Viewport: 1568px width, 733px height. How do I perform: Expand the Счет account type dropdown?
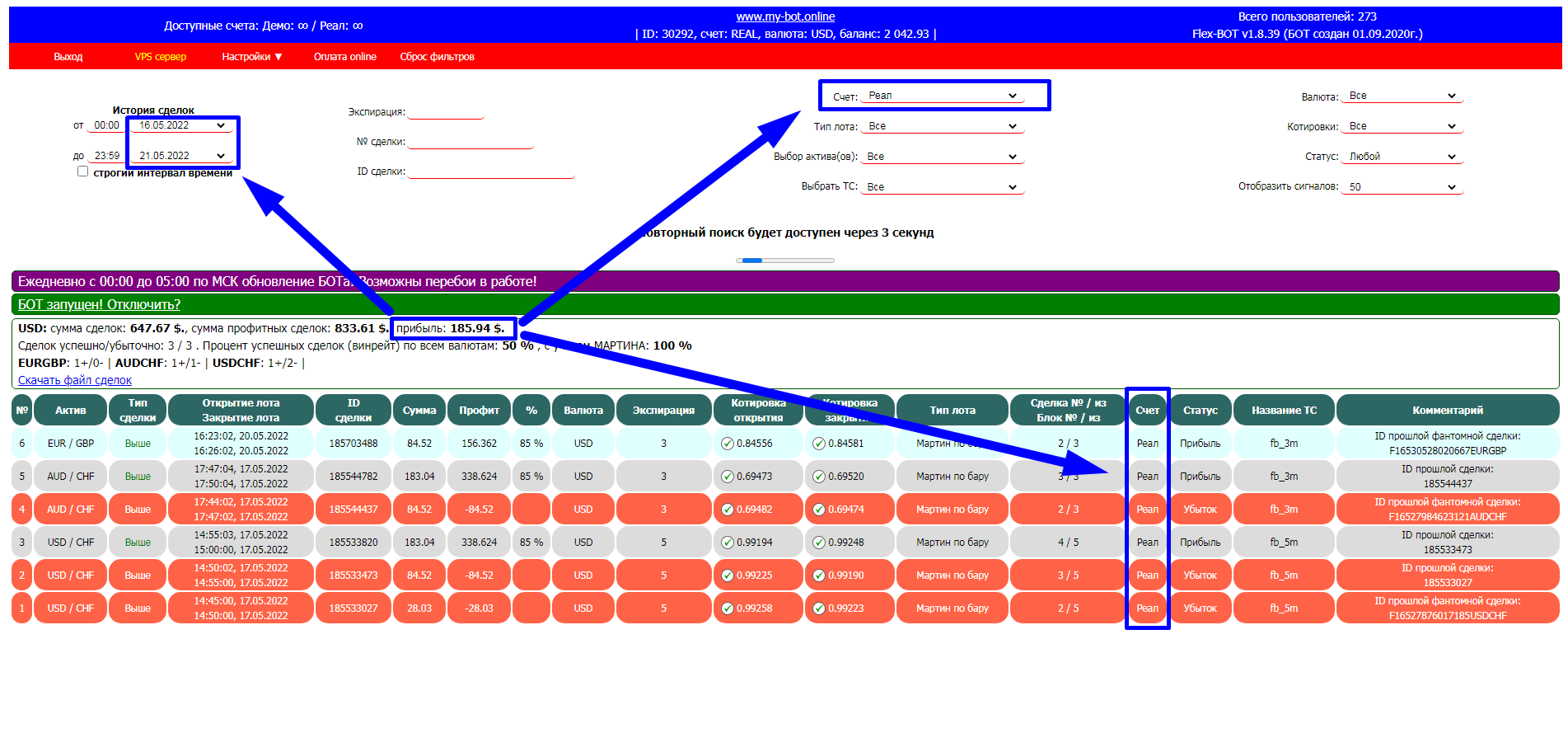coord(943,96)
